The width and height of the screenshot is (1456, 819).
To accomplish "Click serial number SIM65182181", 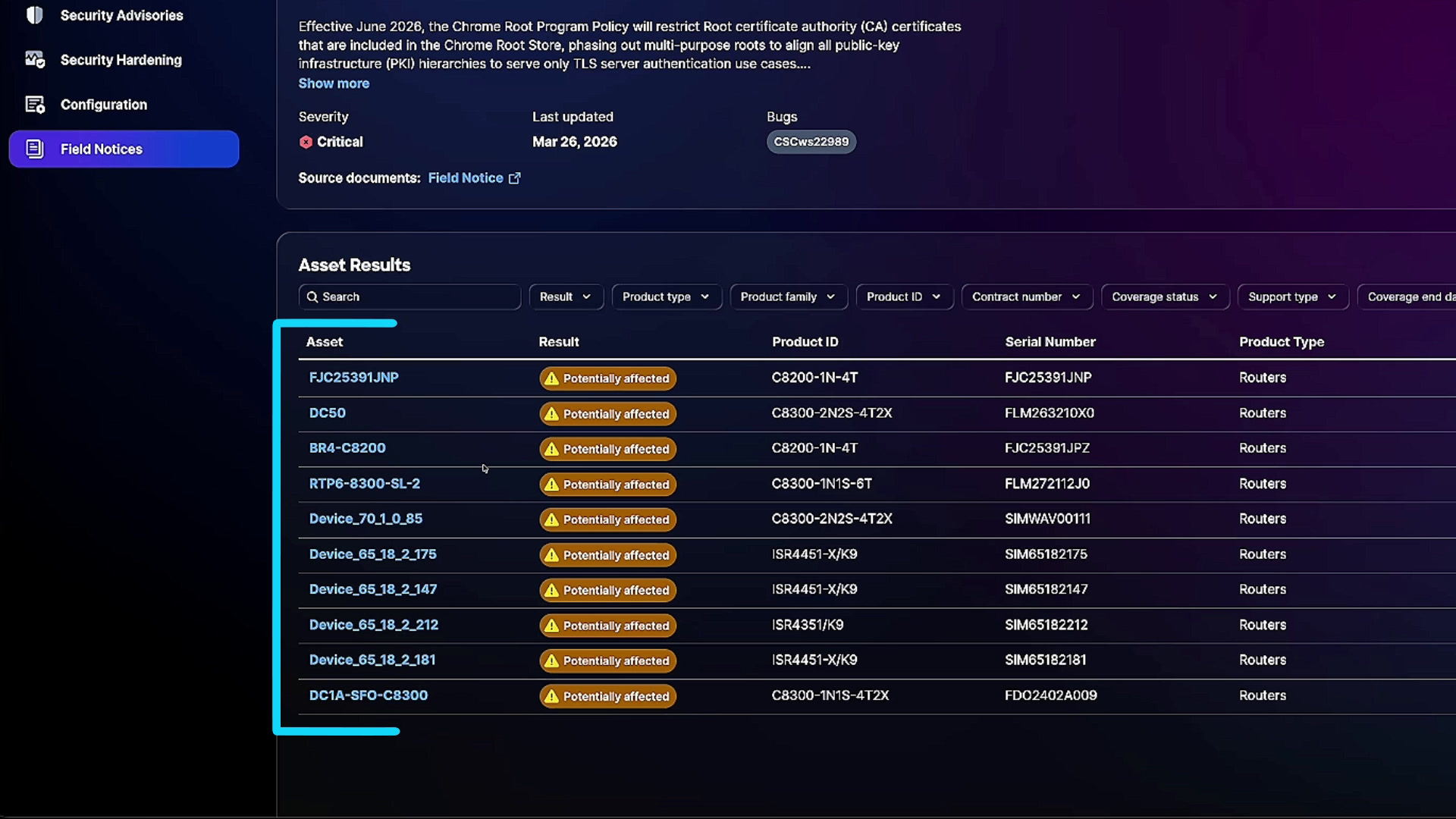I will click(x=1046, y=660).
